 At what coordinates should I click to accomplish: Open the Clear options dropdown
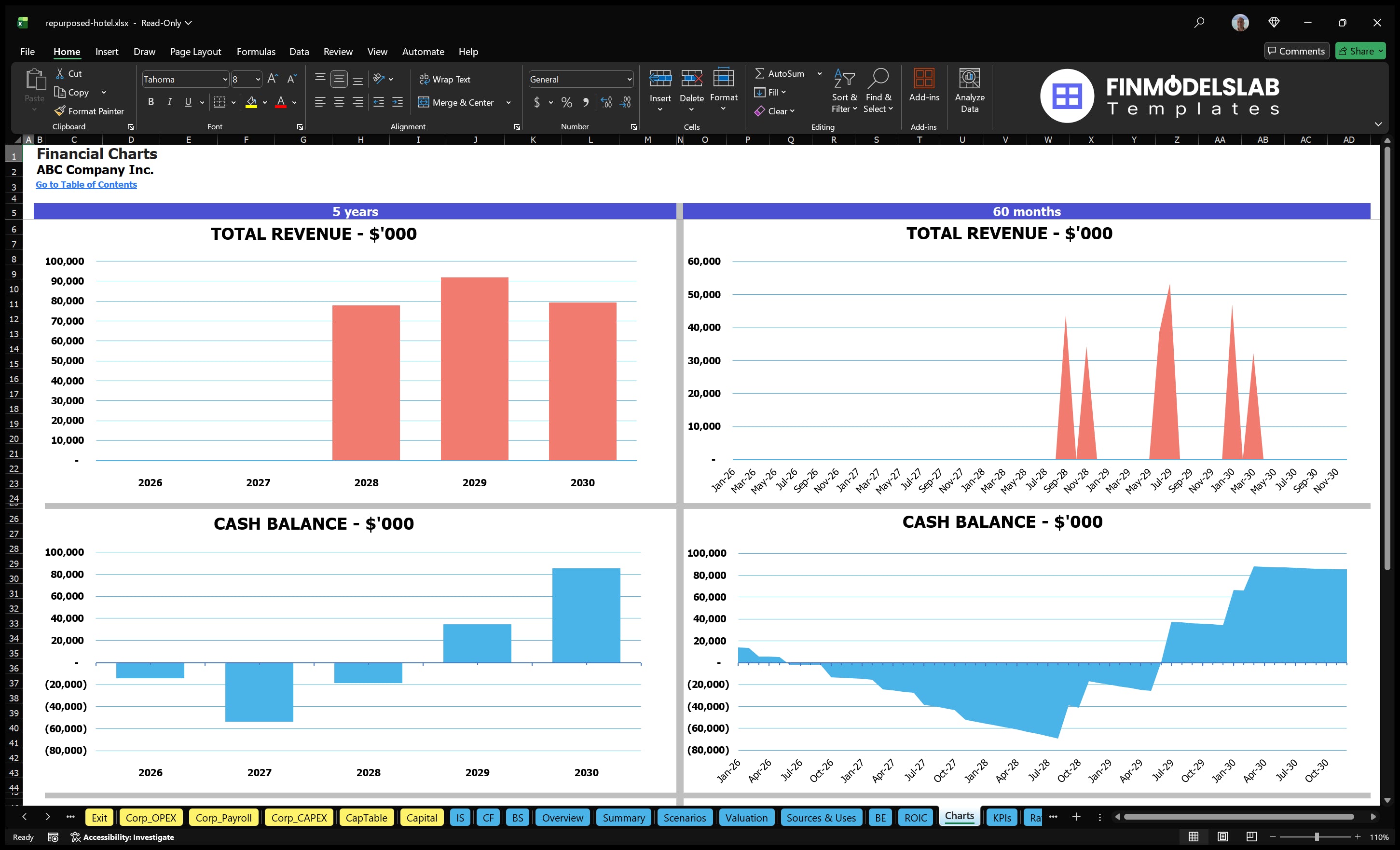776,111
